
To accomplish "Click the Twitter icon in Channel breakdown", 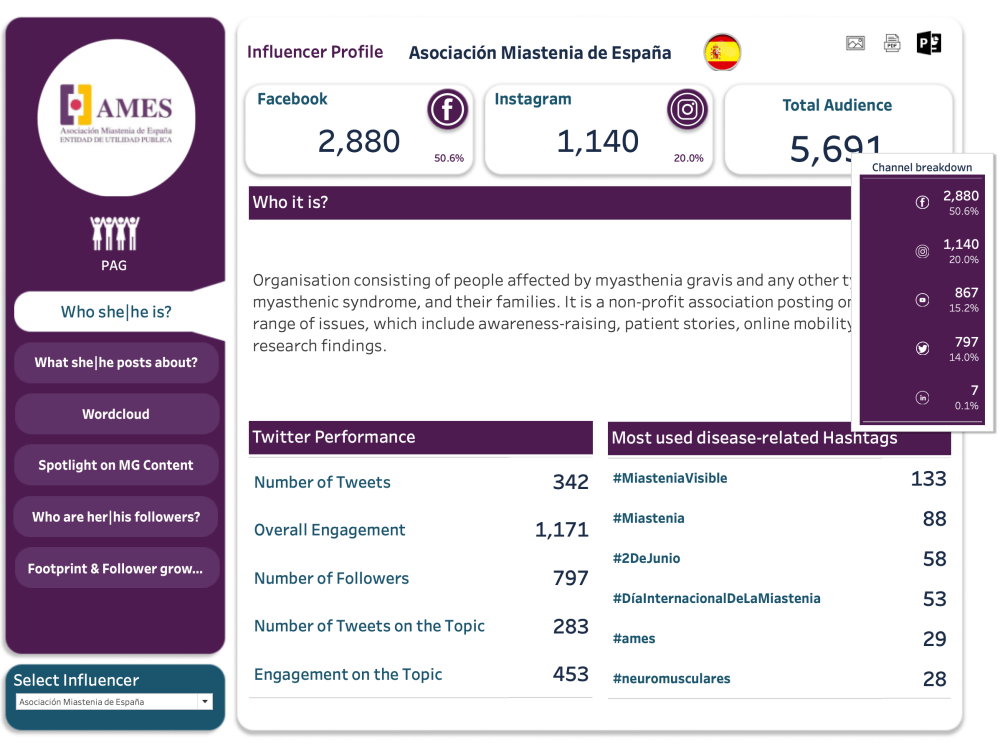I will [921, 348].
